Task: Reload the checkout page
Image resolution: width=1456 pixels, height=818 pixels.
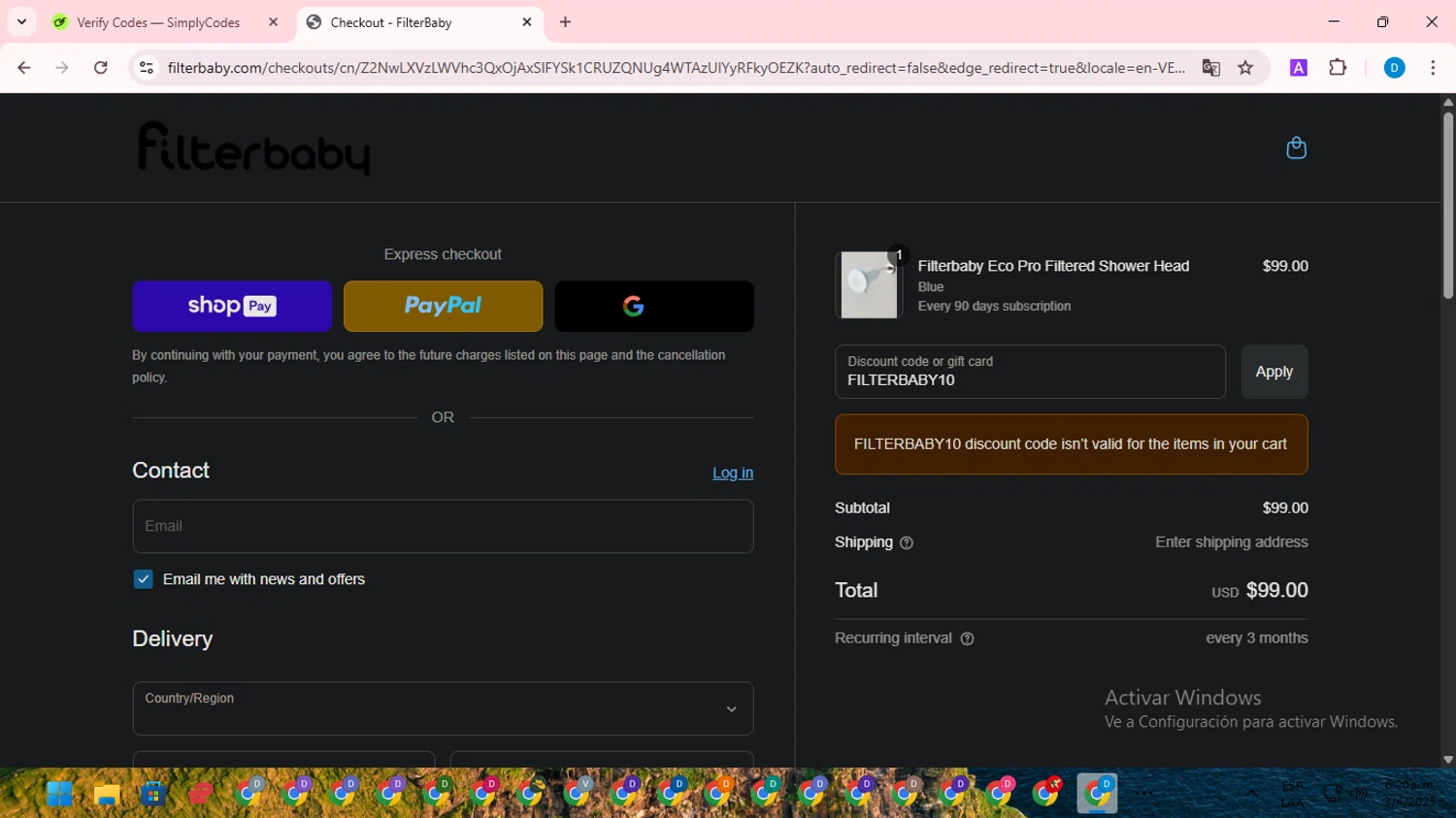Action: pyautogui.click(x=101, y=68)
